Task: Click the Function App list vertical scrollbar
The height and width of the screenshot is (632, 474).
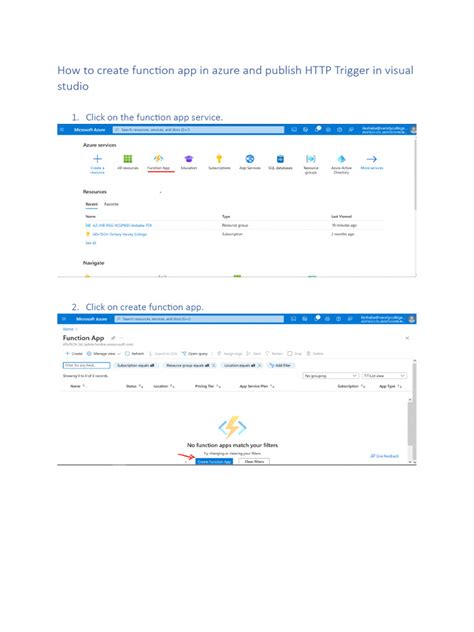Action: [x=410, y=423]
